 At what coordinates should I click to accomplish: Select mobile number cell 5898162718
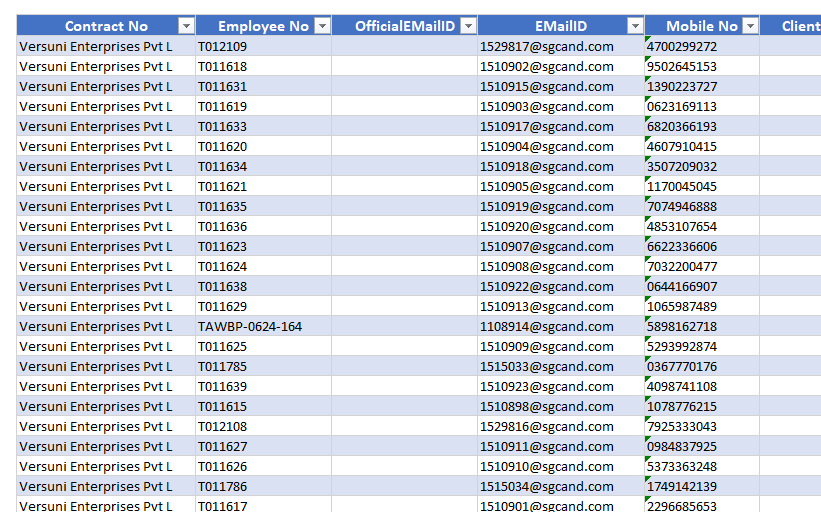(702, 326)
